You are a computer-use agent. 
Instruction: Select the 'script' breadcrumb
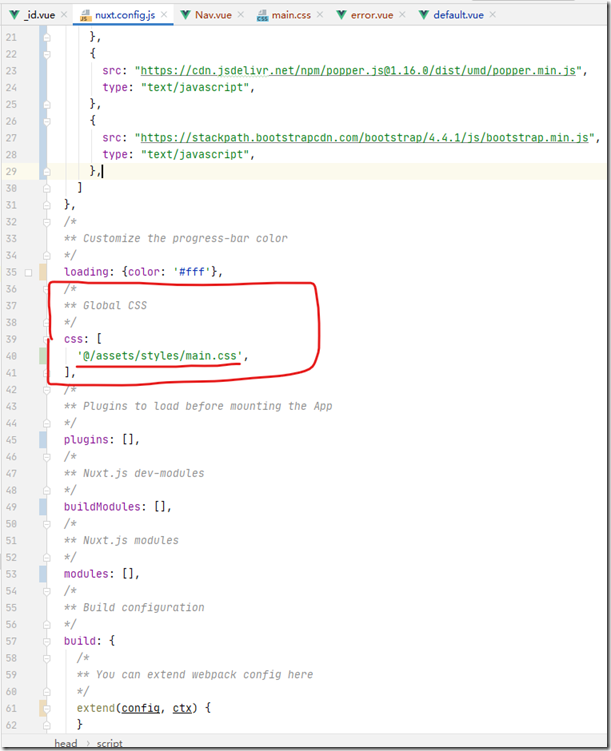coord(110,743)
